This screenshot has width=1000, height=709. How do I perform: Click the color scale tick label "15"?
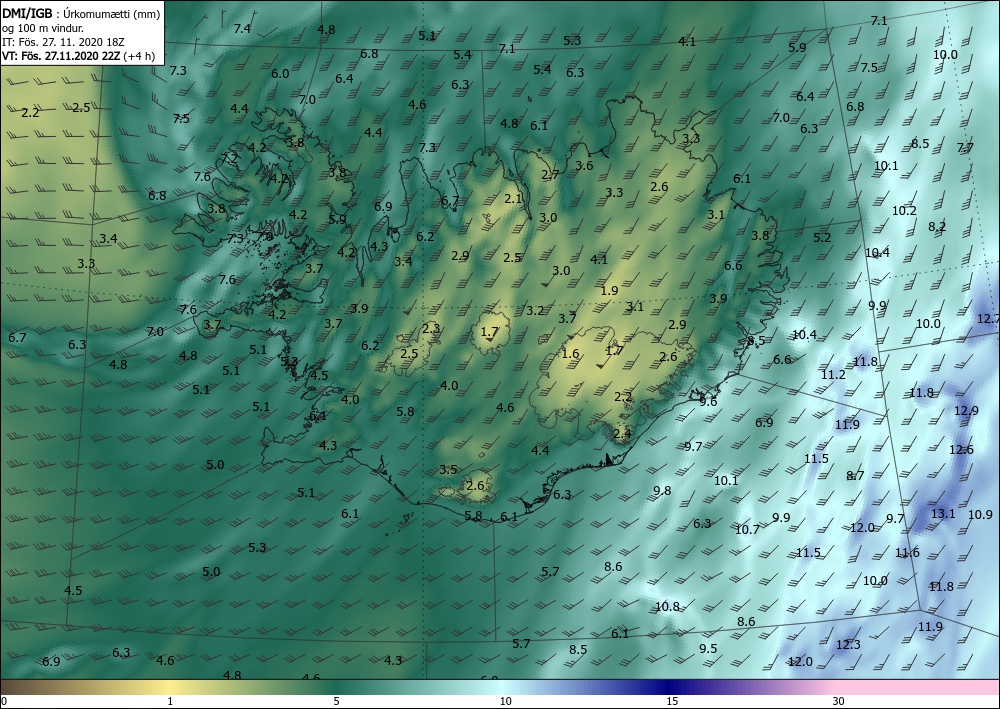[x=672, y=701]
